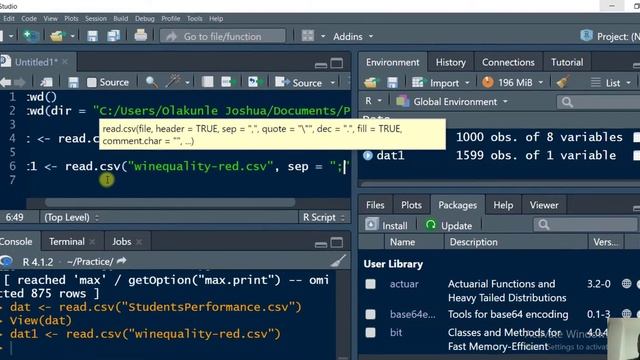
Task: Minimize the source editor pane
Action: pyautogui.click(x=321, y=64)
